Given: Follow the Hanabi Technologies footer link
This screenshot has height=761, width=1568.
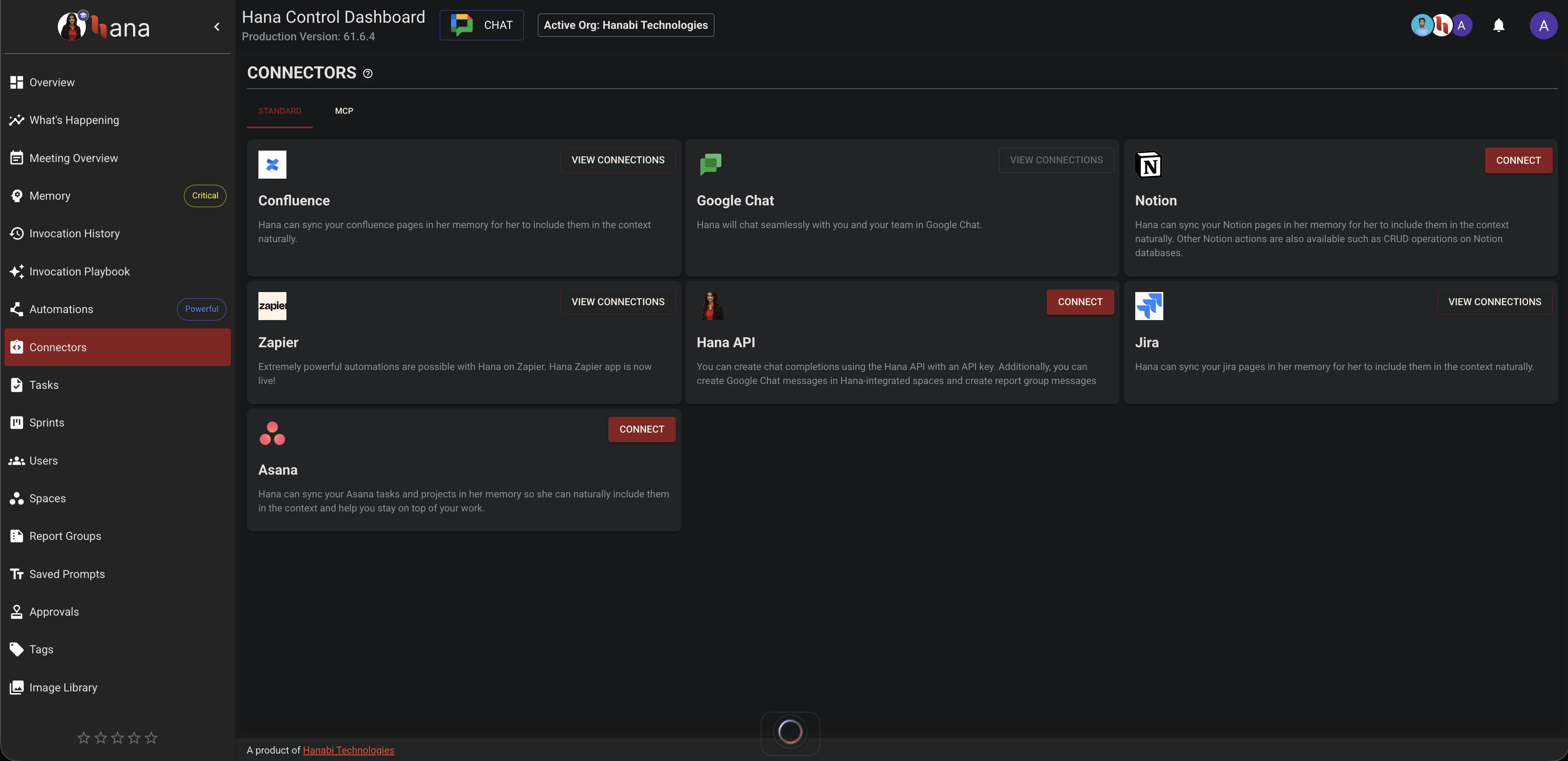Looking at the screenshot, I should coord(348,750).
